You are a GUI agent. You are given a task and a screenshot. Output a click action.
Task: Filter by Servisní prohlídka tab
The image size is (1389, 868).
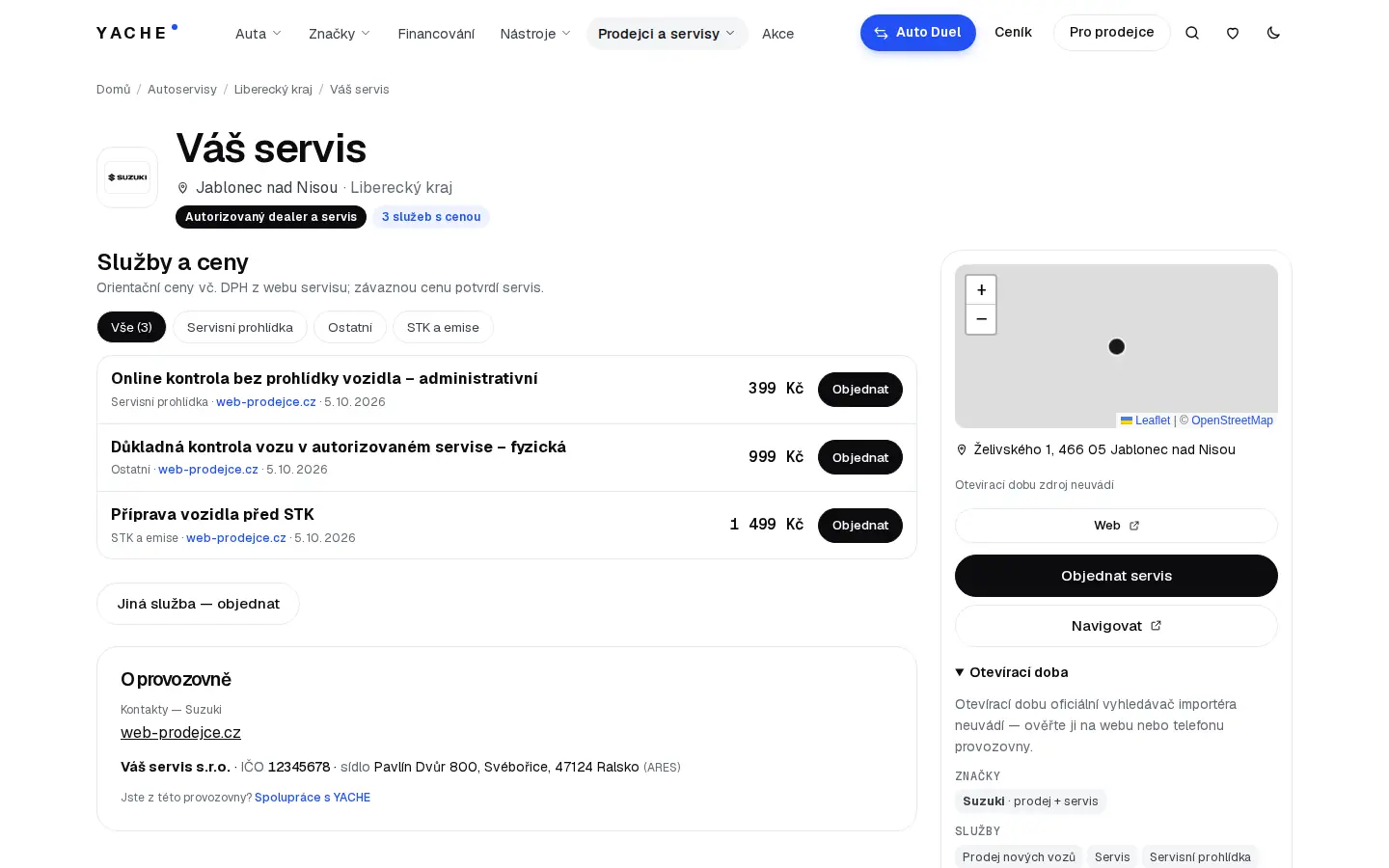[x=240, y=327]
